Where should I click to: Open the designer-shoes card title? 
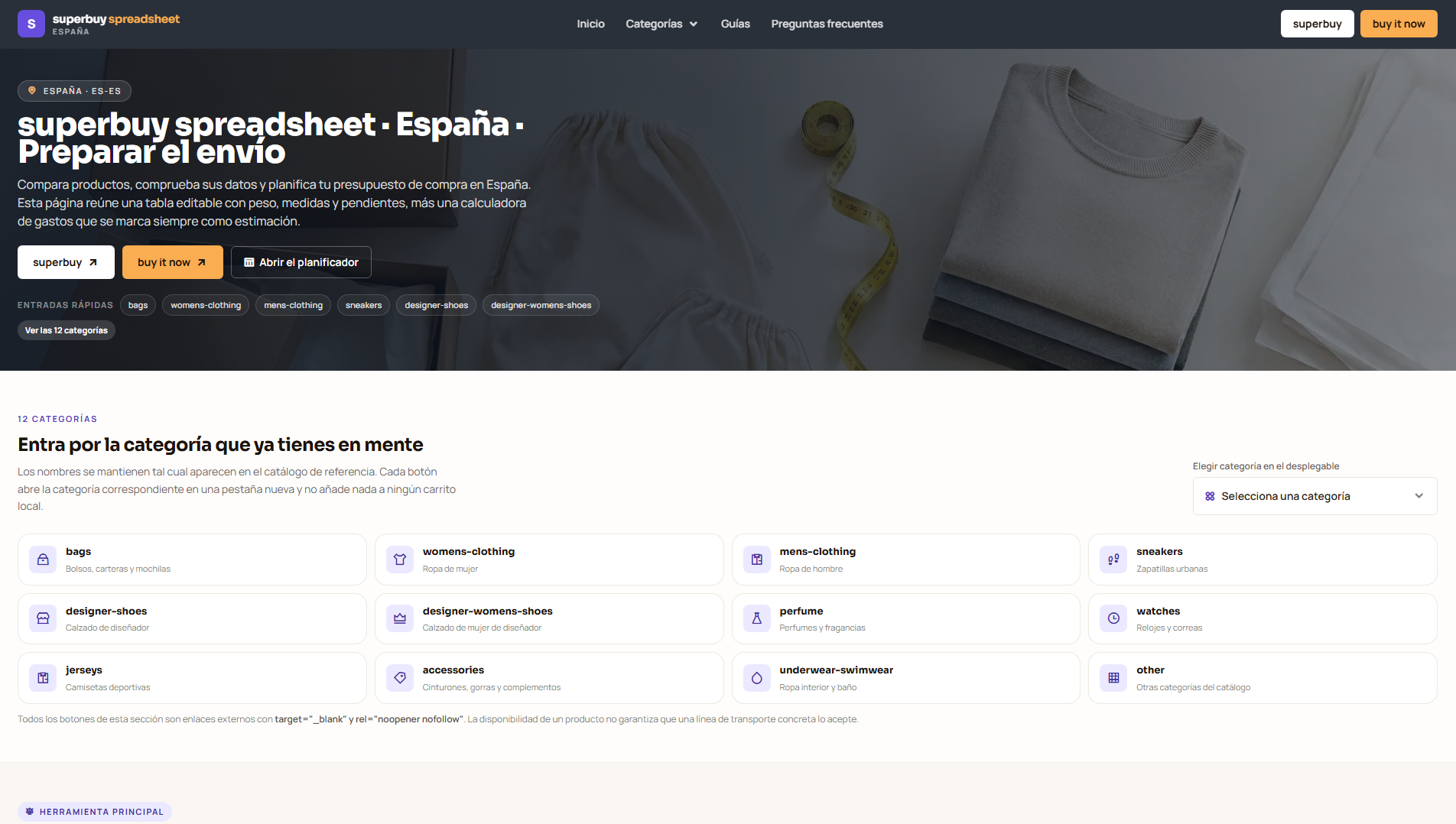(106, 611)
